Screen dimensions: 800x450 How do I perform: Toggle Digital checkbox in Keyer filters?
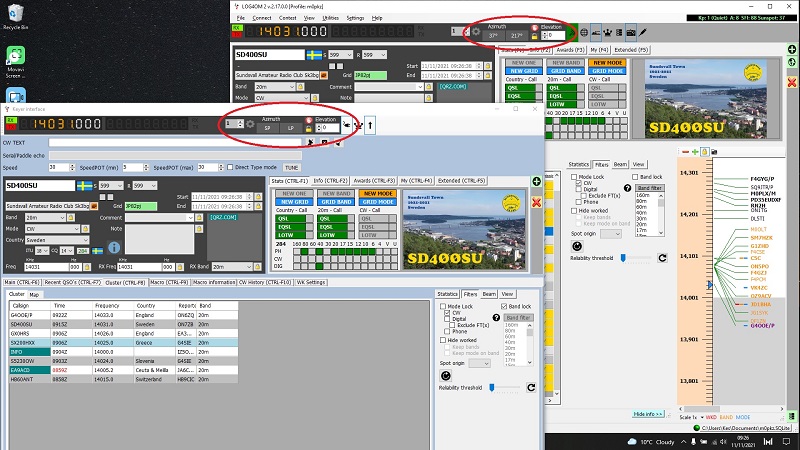click(447, 319)
